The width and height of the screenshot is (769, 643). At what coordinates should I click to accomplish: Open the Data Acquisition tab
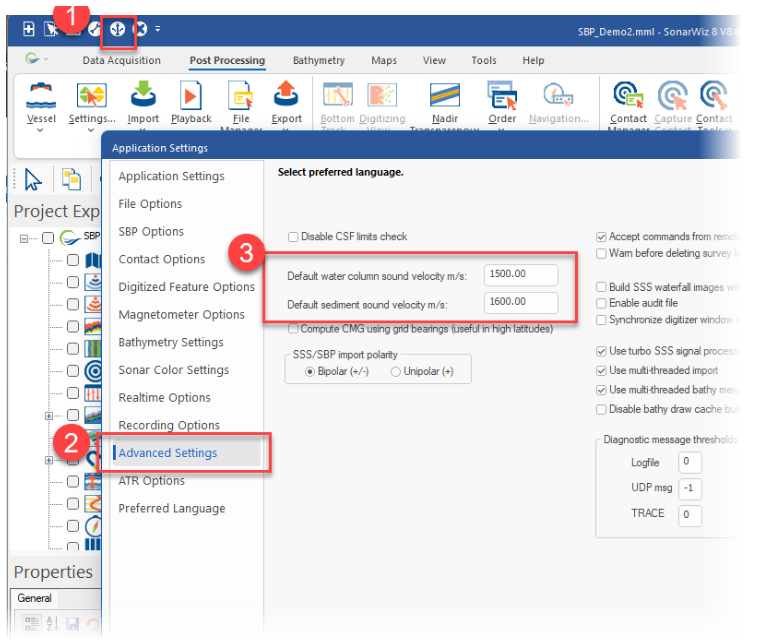tap(121, 61)
